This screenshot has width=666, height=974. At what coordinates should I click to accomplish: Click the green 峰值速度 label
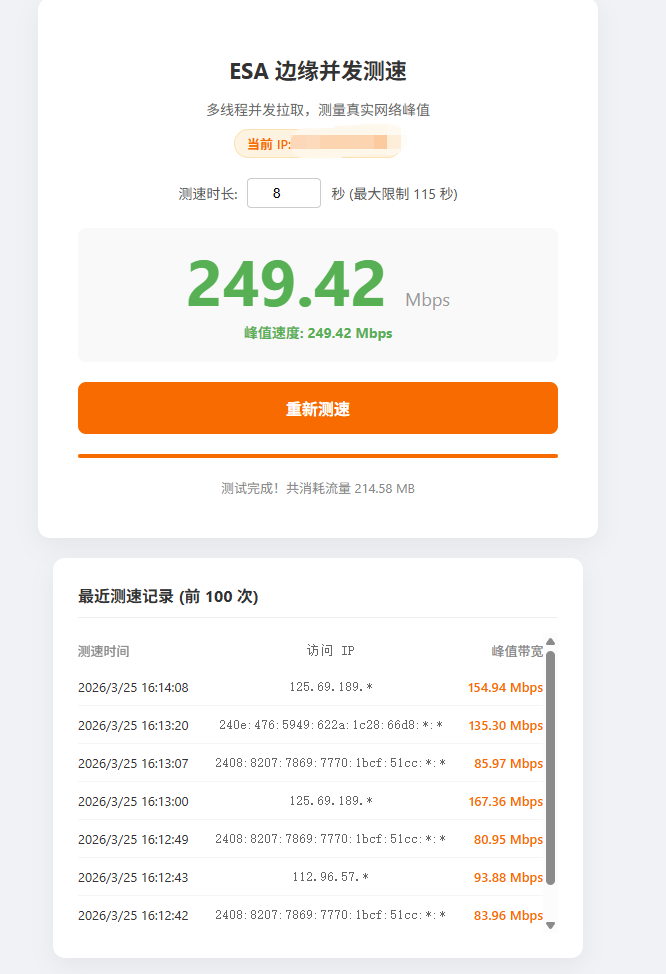tap(318, 333)
